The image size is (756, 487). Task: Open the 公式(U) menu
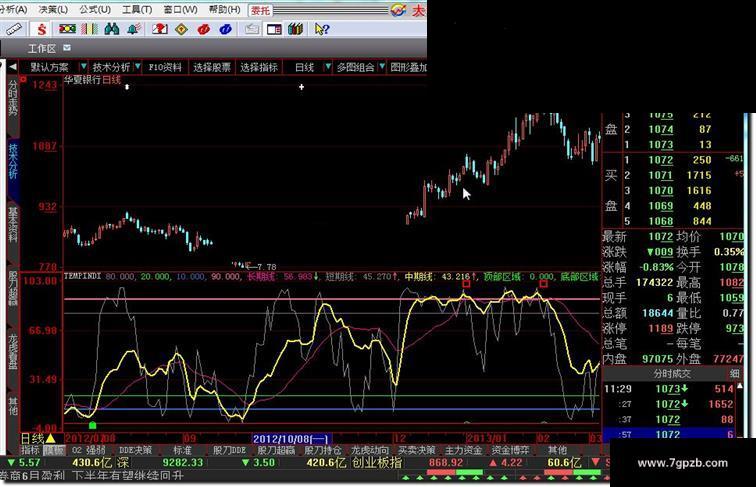(95, 10)
